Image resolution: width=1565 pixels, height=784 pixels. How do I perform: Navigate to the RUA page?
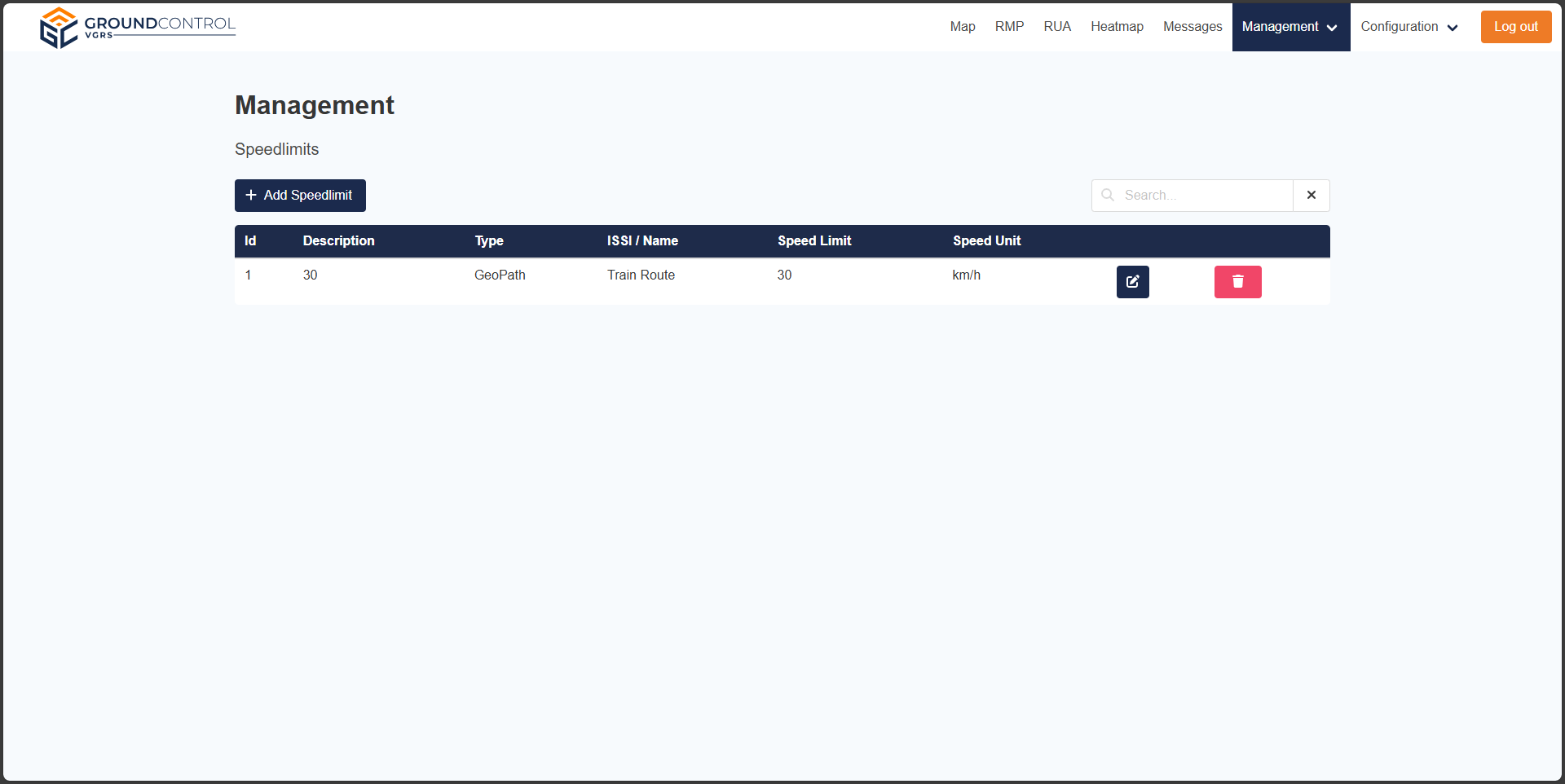1057,27
